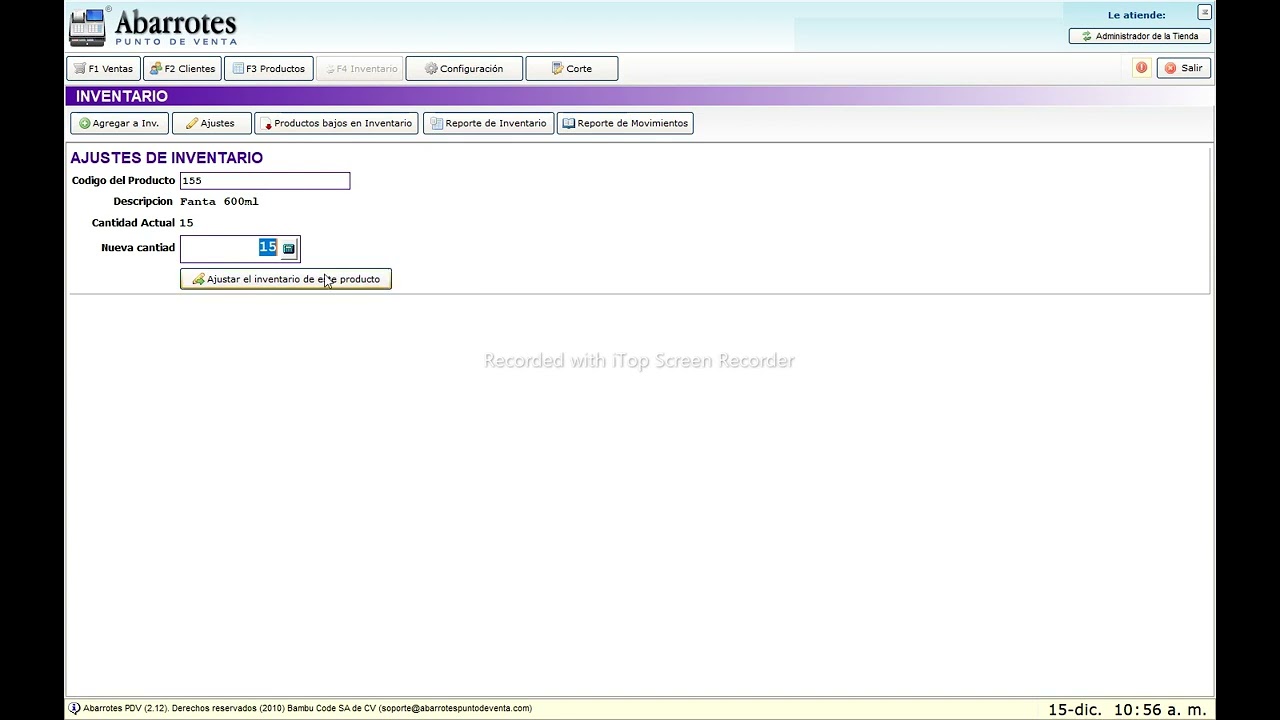Click the Nueva cantidad input field
Image resolution: width=1280 pixels, height=720 pixels.
point(229,248)
